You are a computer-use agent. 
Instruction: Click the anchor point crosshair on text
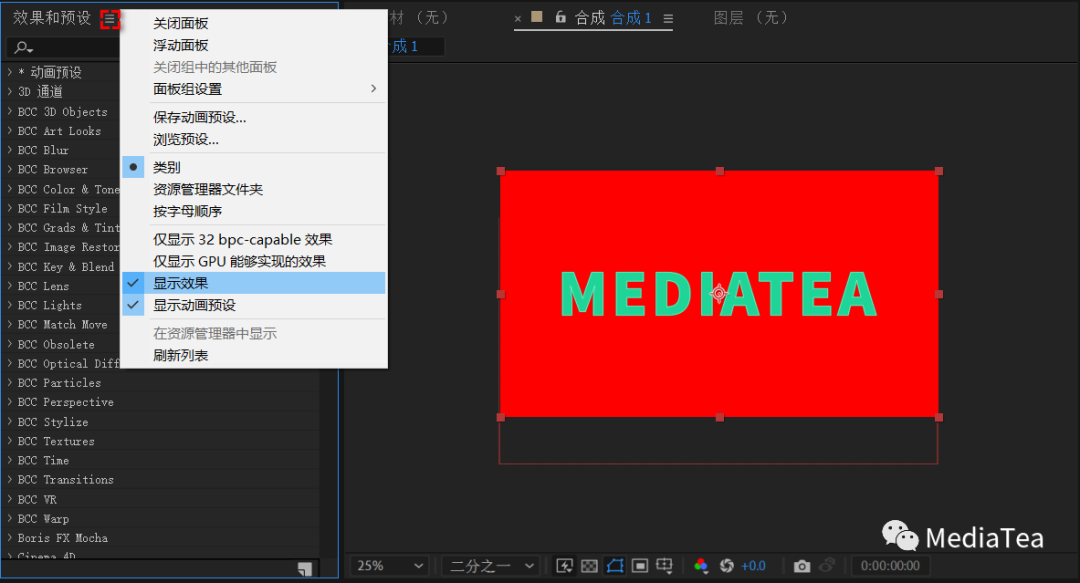tap(719, 294)
